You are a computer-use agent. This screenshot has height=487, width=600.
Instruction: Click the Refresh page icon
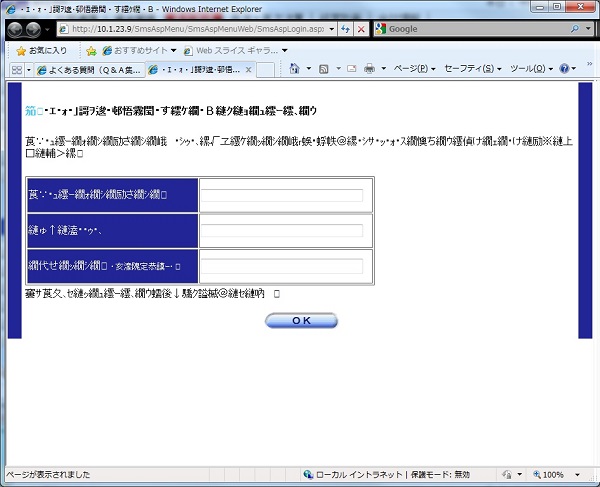(346, 29)
